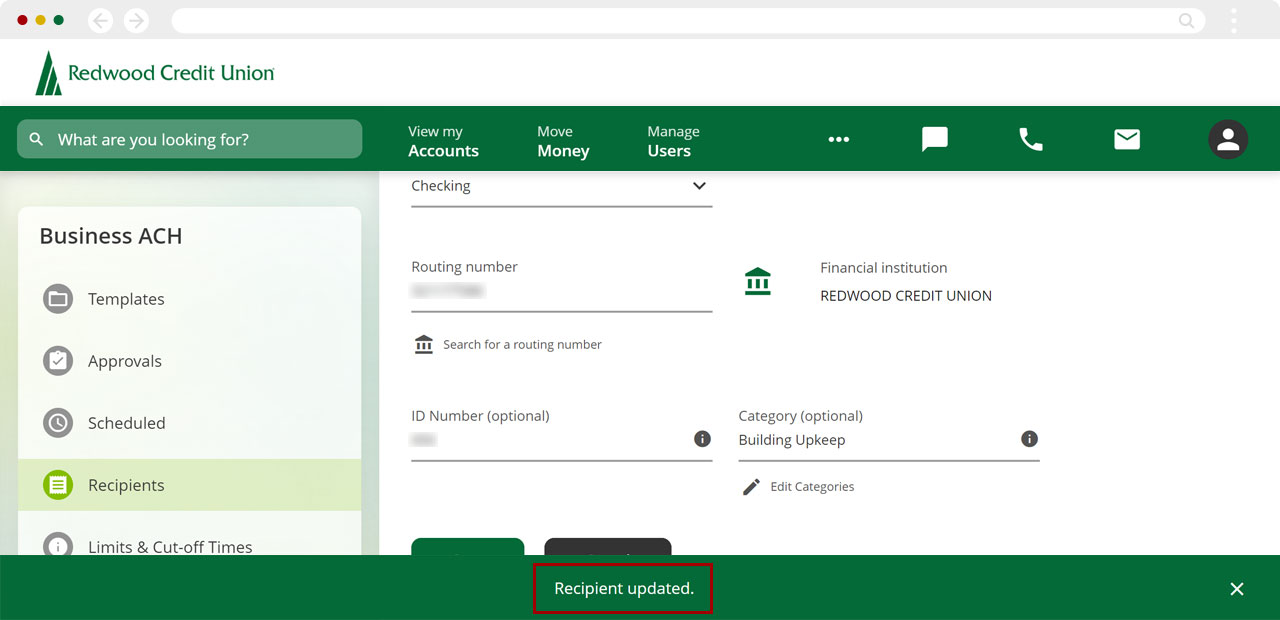Click the browser address bar
The height and width of the screenshot is (620, 1280).
tap(688, 20)
